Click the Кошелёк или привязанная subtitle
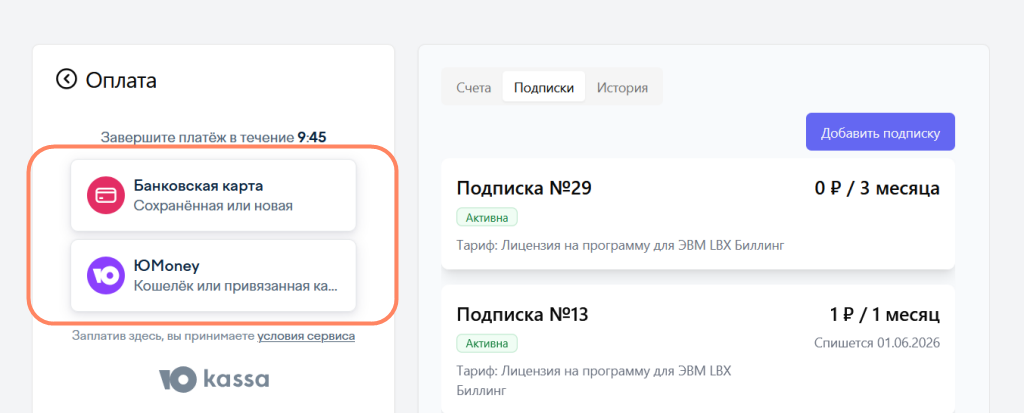Image resolution: width=1024 pixels, height=413 pixels. [236, 286]
